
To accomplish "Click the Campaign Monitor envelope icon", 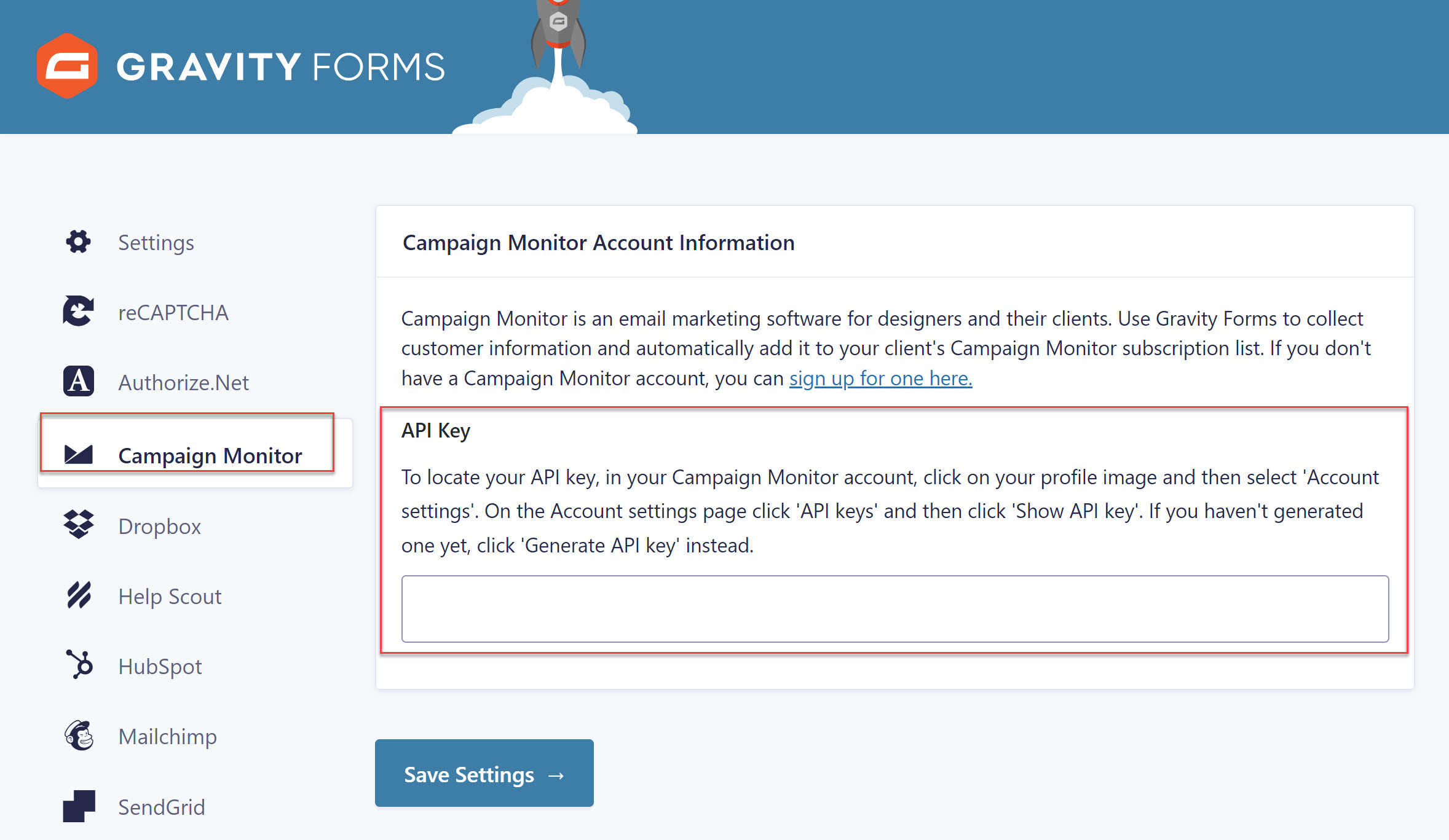I will [x=78, y=455].
